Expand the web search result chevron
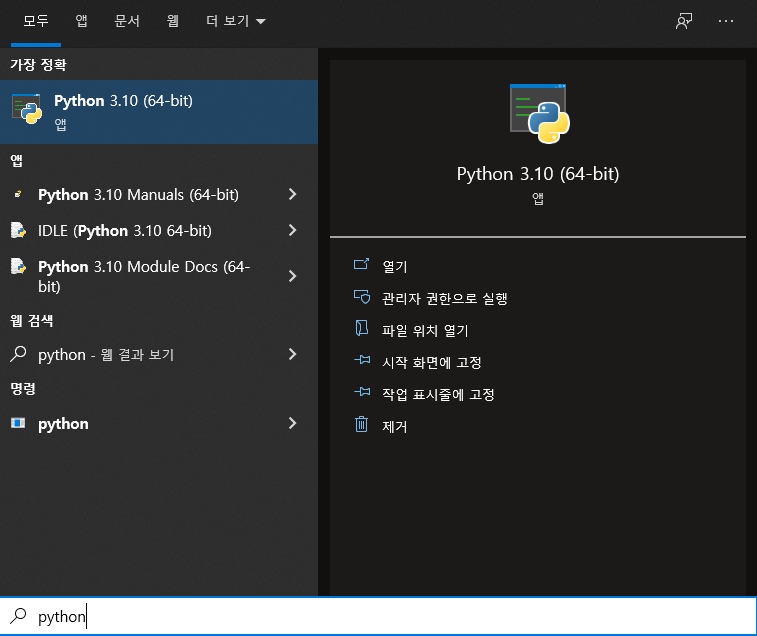Image resolution: width=757 pixels, height=636 pixels. pos(292,354)
